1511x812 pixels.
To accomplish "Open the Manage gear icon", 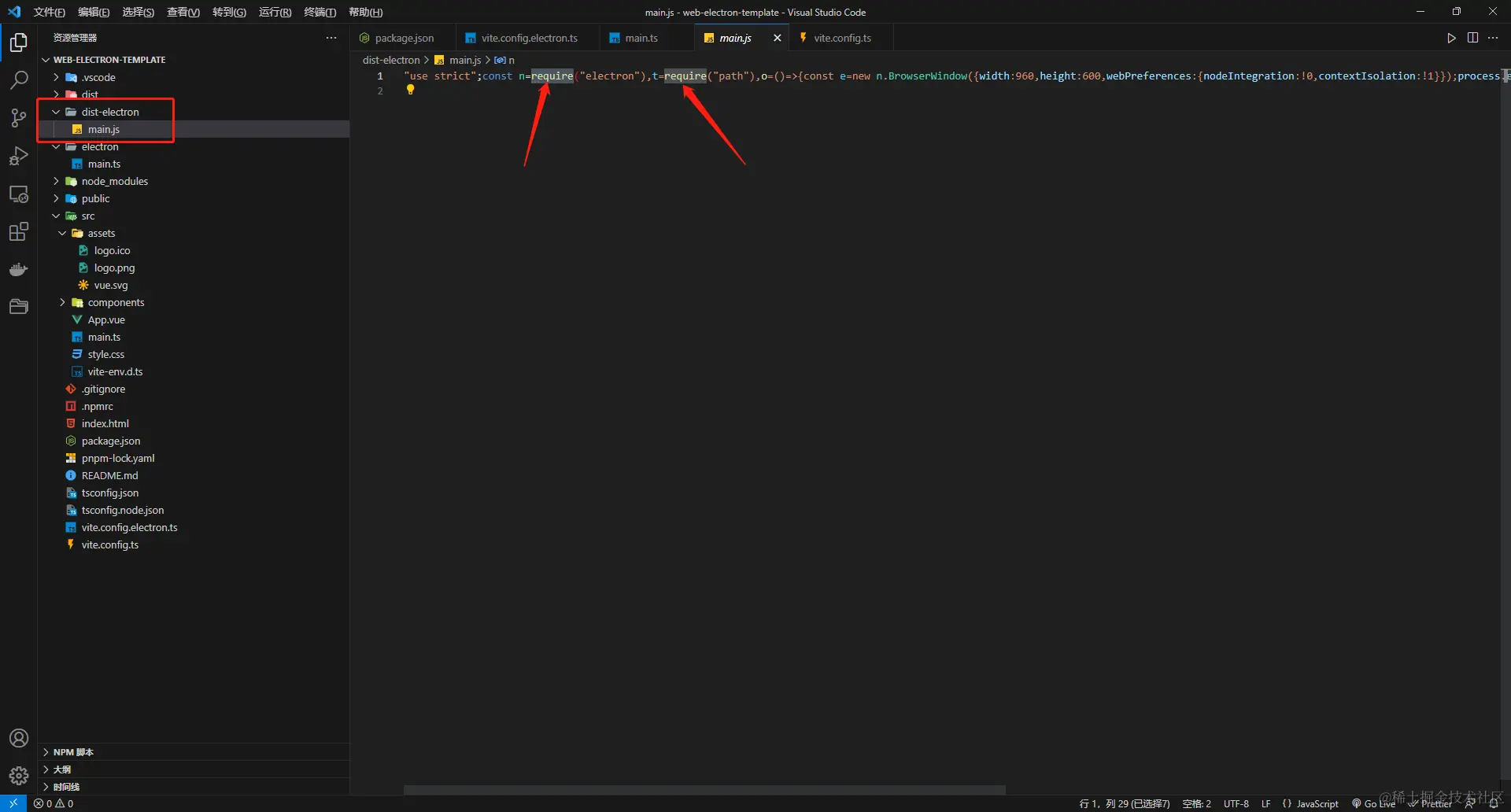I will click(x=19, y=776).
